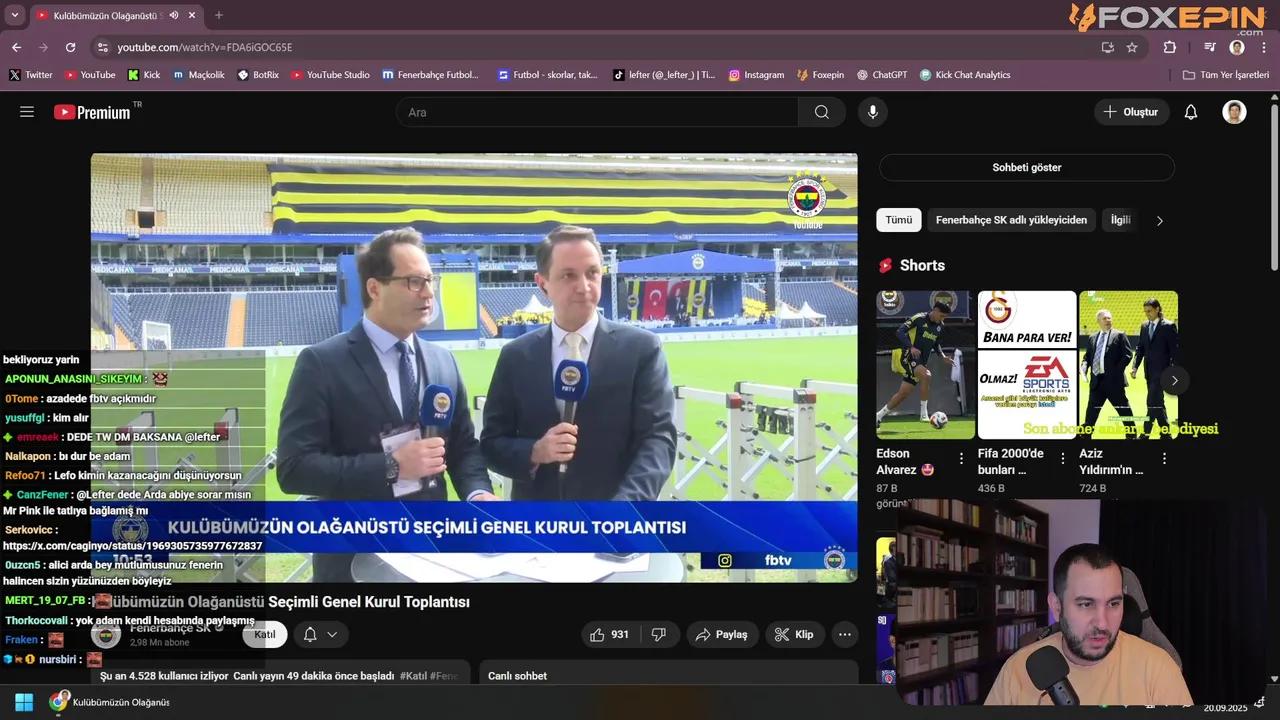
Task: Click the Chrome address bar URL
Action: click(x=205, y=47)
